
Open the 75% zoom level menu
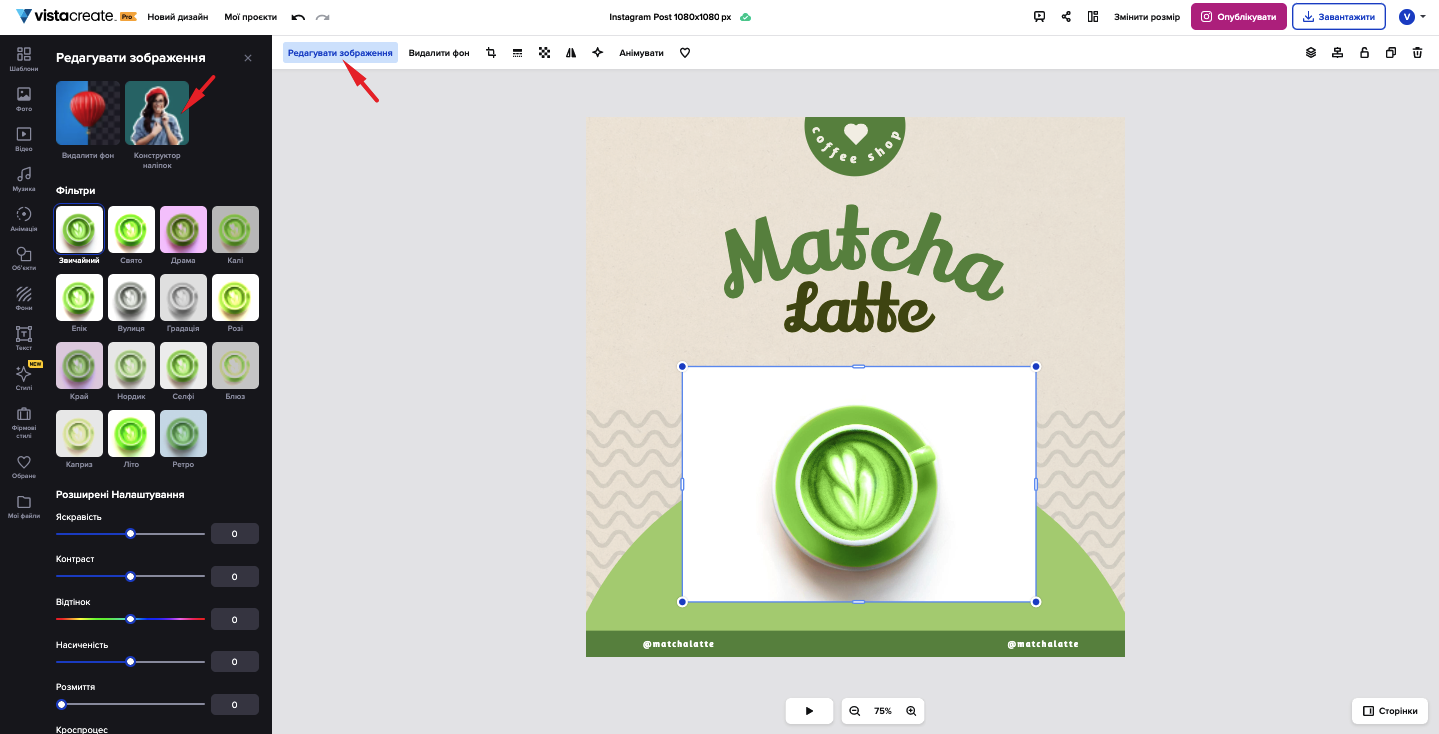tap(883, 711)
